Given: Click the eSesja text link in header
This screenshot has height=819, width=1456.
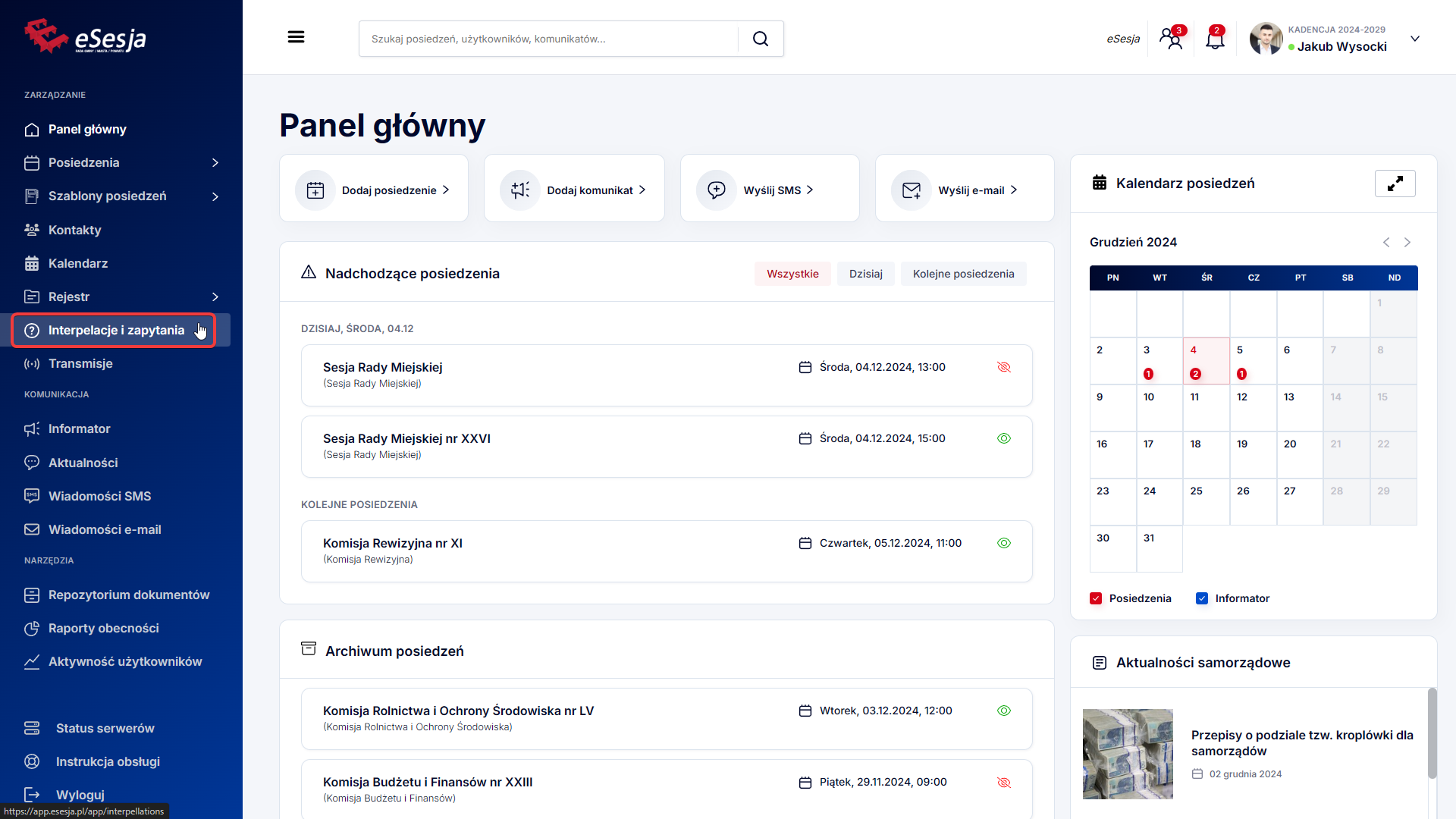Looking at the screenshot, I should (x=1123, y=39).
